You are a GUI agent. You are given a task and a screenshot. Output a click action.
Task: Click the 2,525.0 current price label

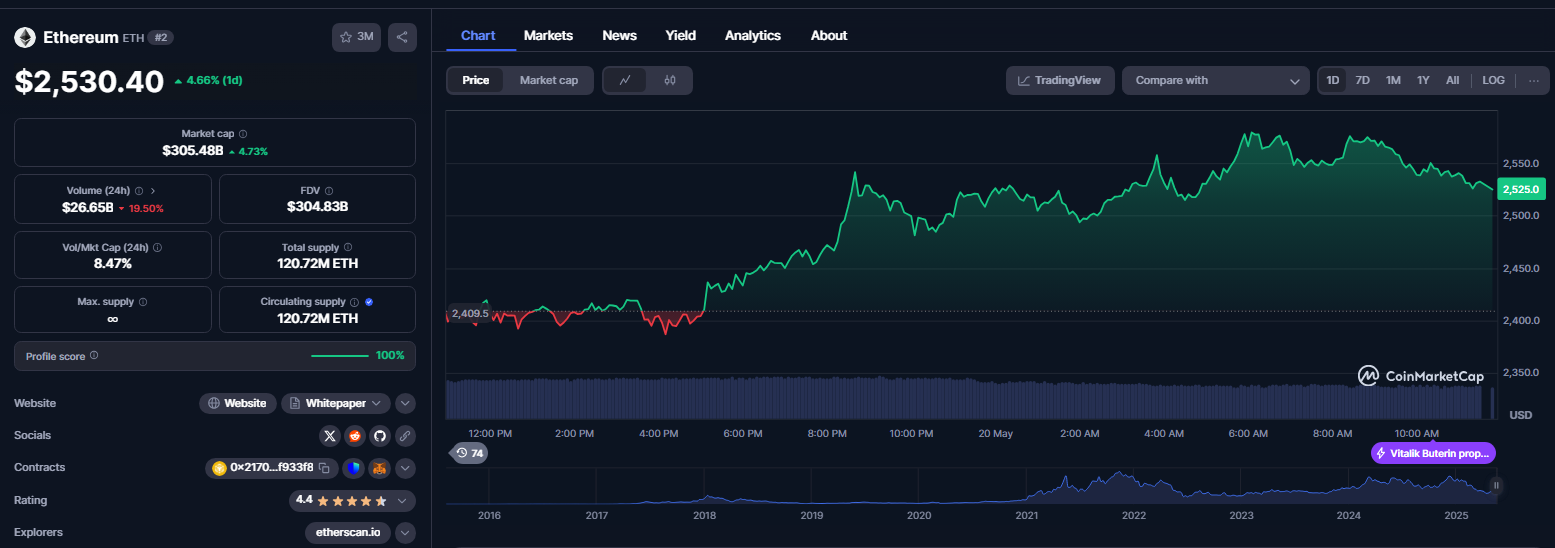1522,188
